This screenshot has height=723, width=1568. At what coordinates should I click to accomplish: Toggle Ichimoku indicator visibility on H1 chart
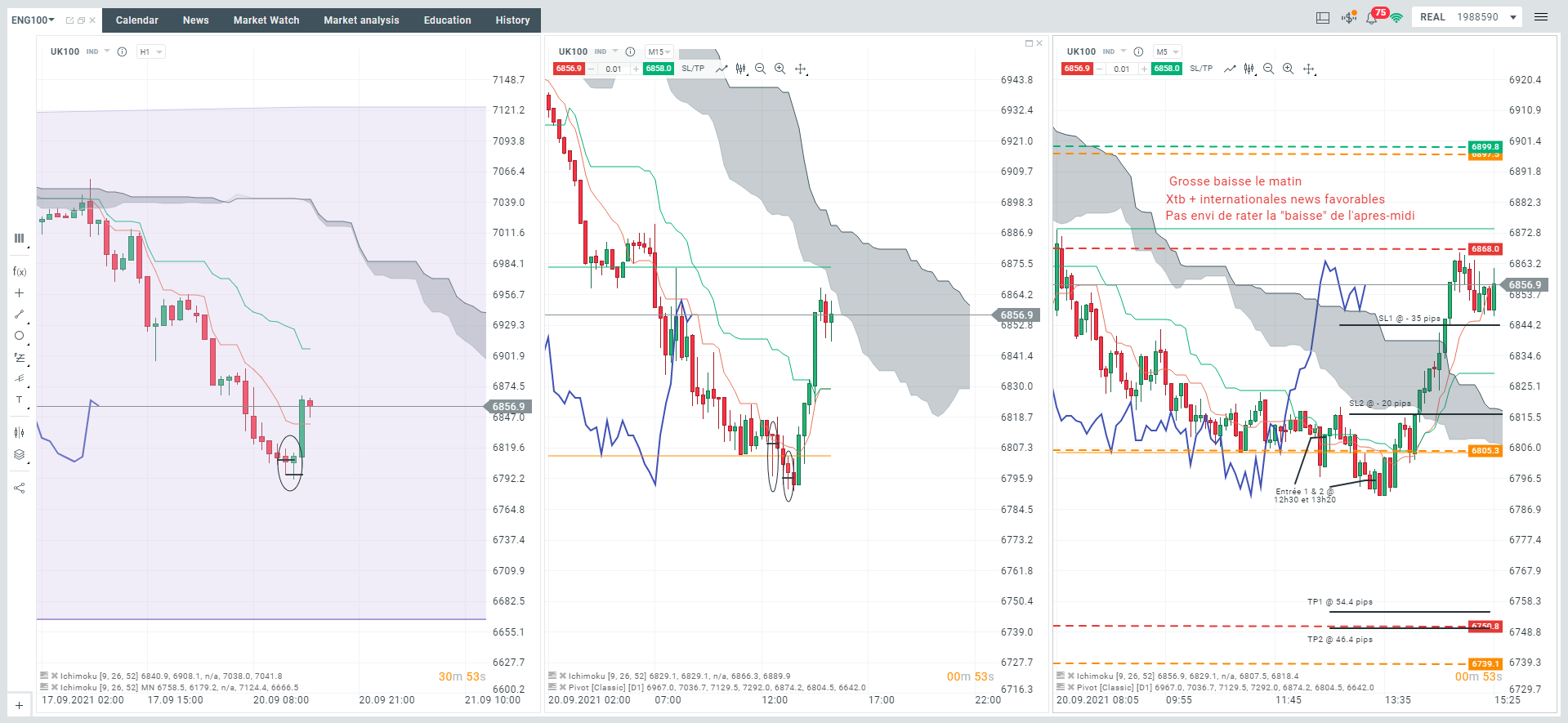(x=44, y=676)
